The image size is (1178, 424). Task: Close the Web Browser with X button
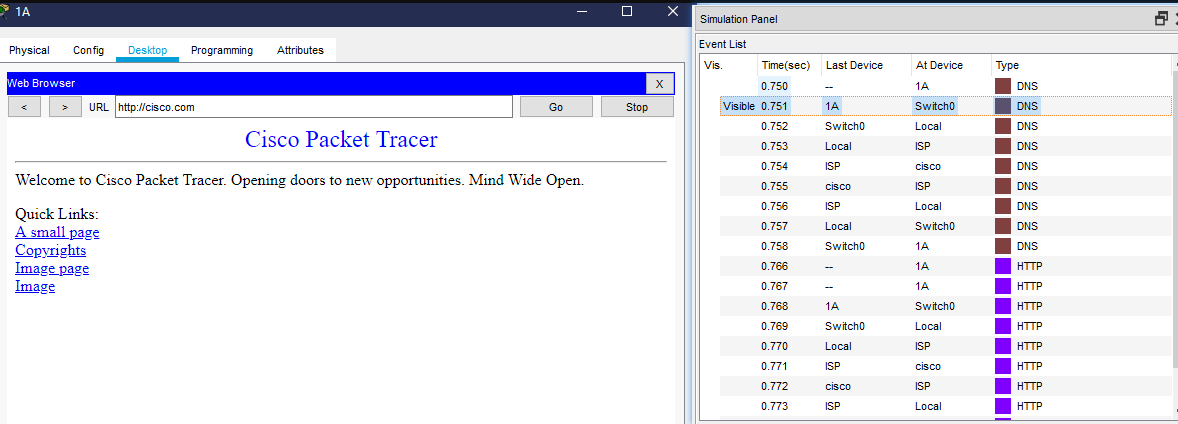tap(660, 83)
